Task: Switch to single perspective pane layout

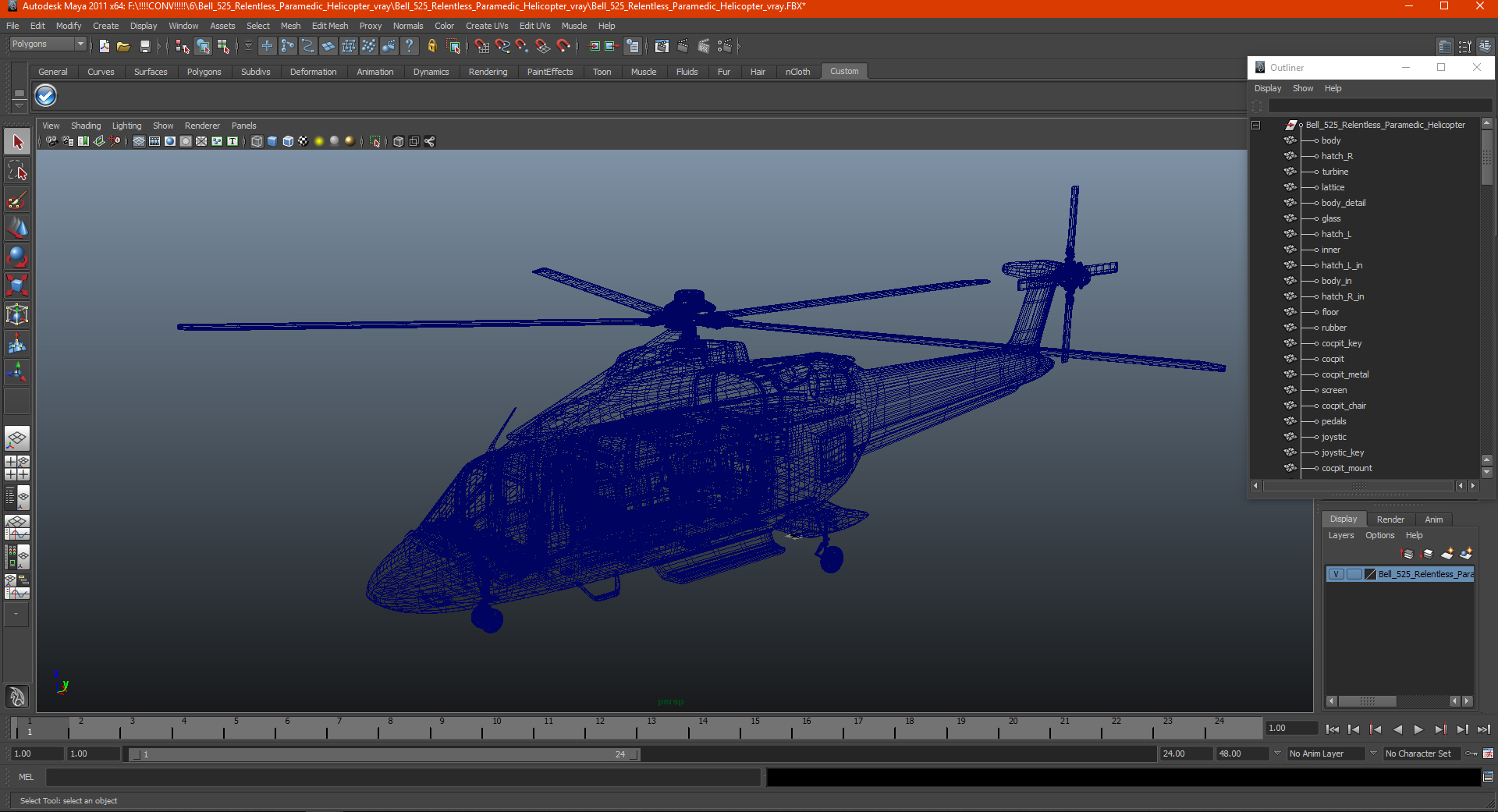Action: pyautogui.click(x=17, y=438)
